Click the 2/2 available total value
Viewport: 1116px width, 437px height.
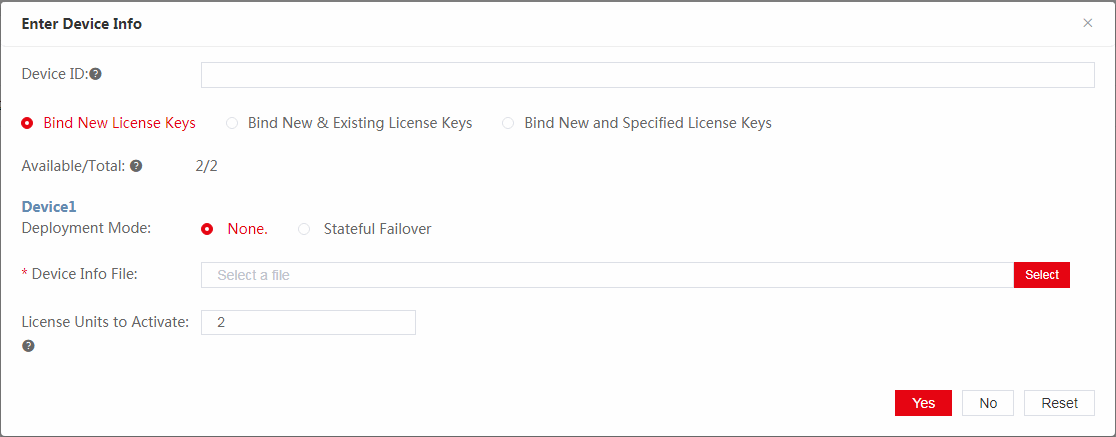click(206, 167)
